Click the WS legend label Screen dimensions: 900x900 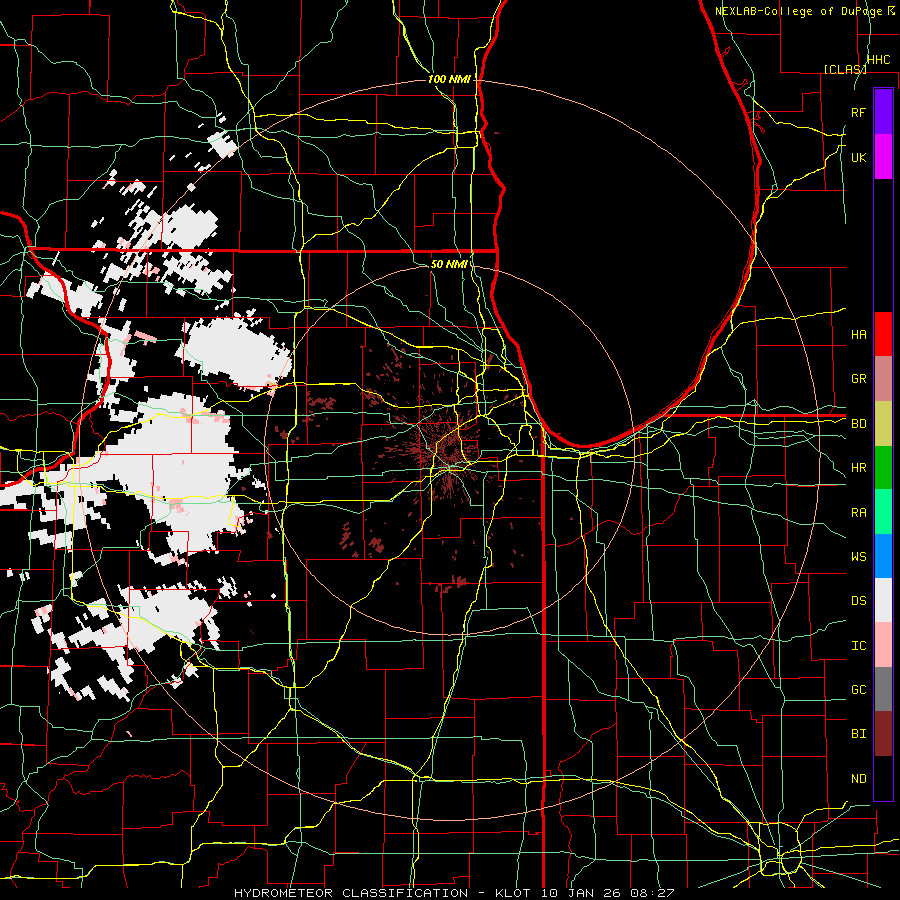pos(858,557)
